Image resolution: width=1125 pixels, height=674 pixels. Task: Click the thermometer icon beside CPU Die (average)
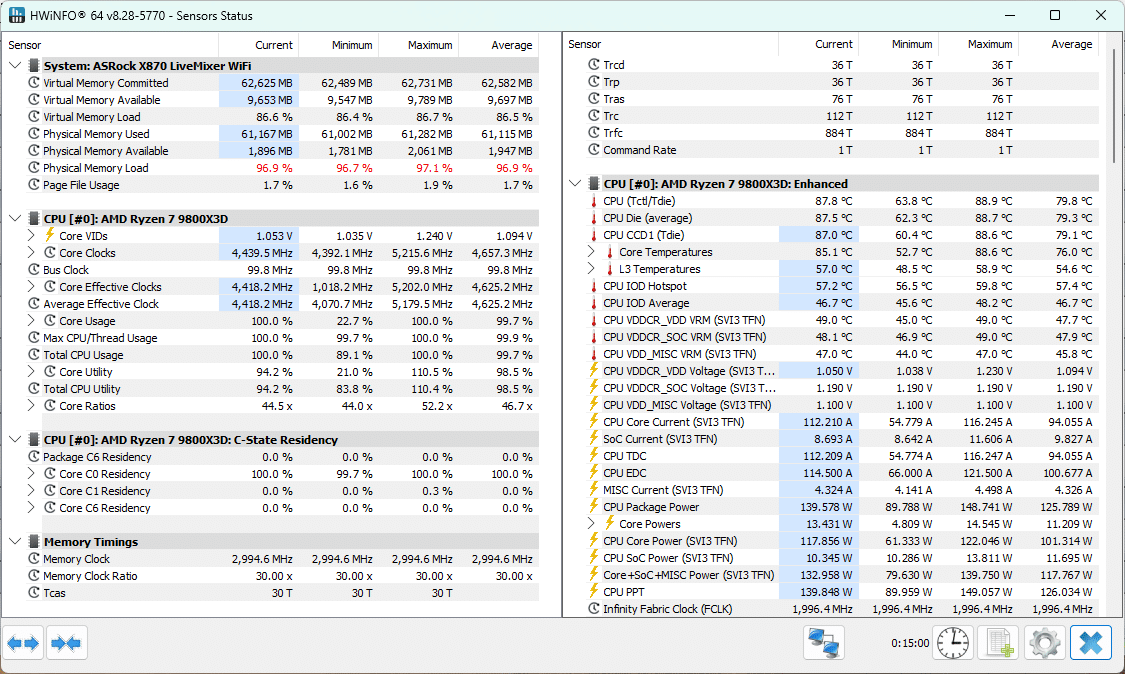pos(593,218)
